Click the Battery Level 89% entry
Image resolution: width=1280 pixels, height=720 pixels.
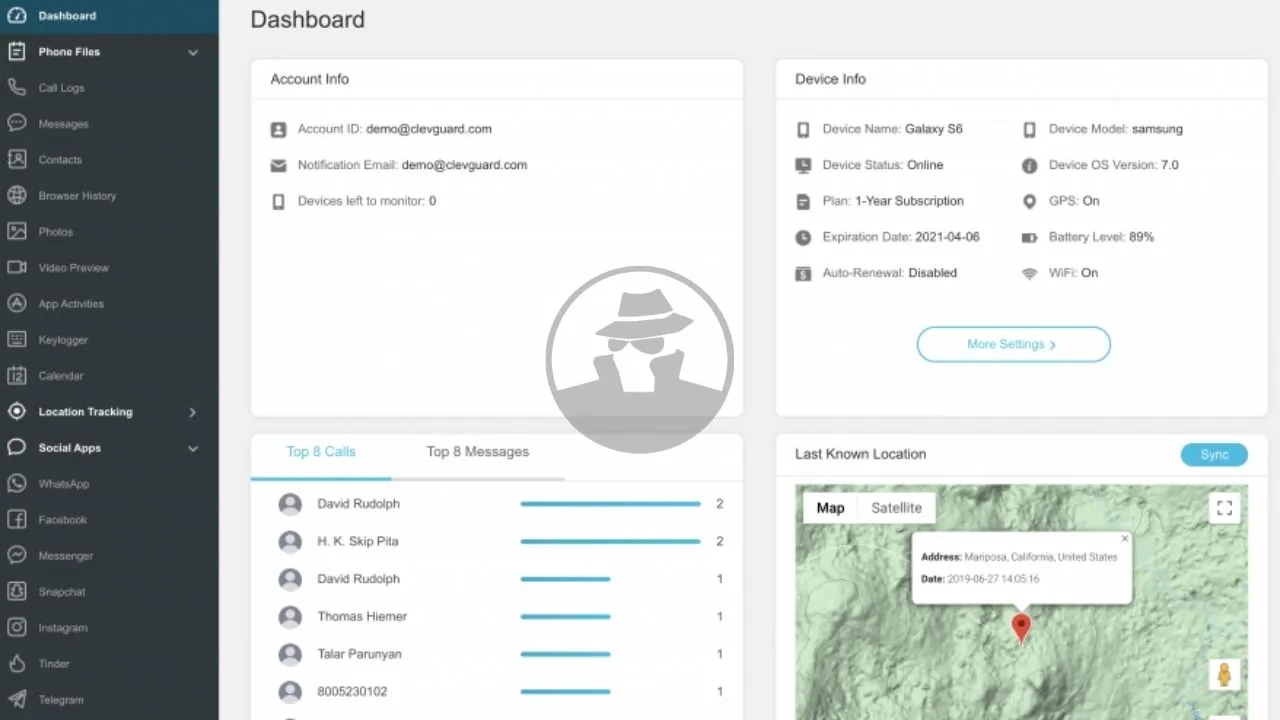point(1101,237)
